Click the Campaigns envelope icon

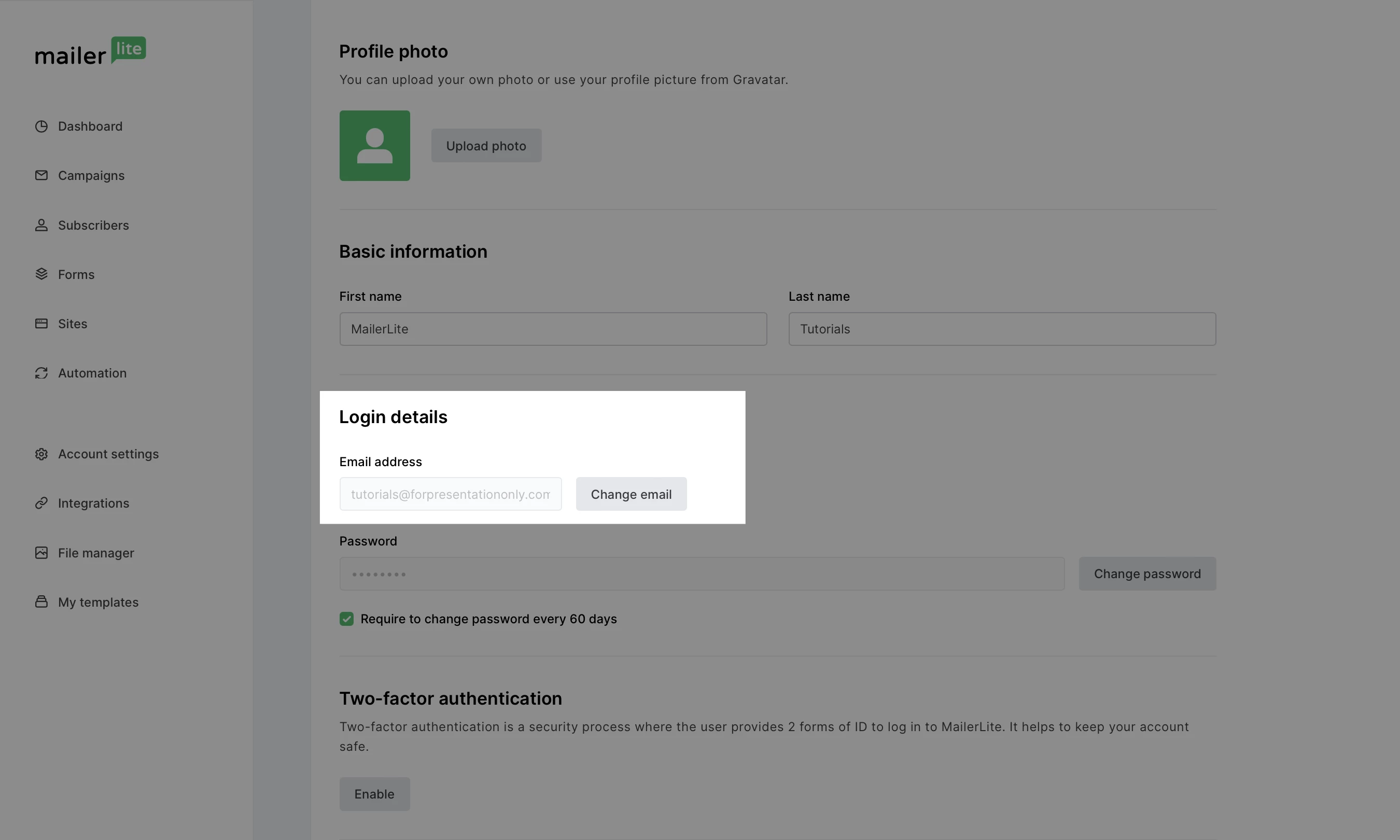(x=41, y=175)
